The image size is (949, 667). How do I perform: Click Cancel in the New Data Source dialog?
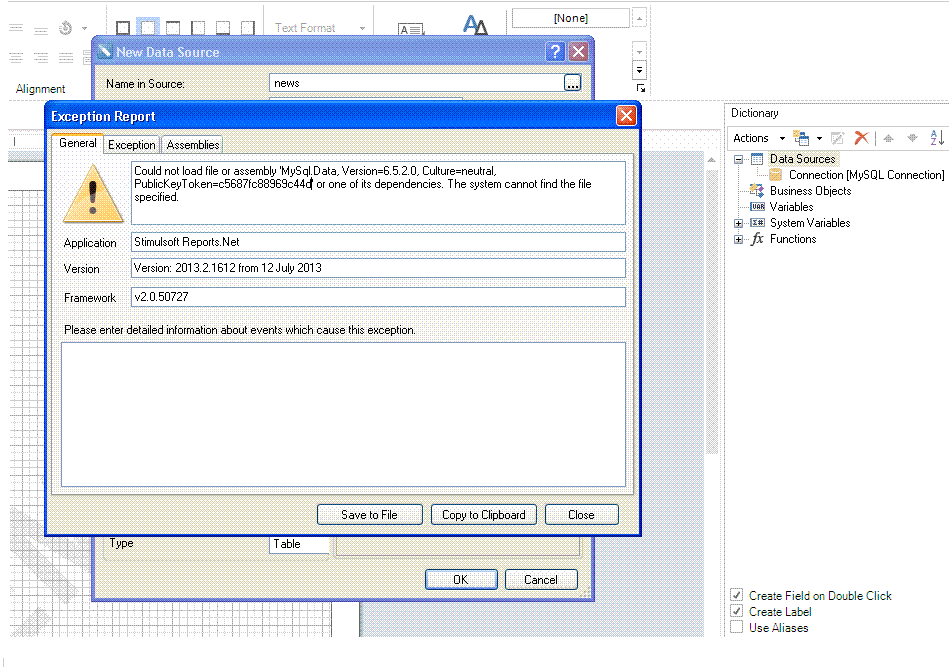pos(540,579)
